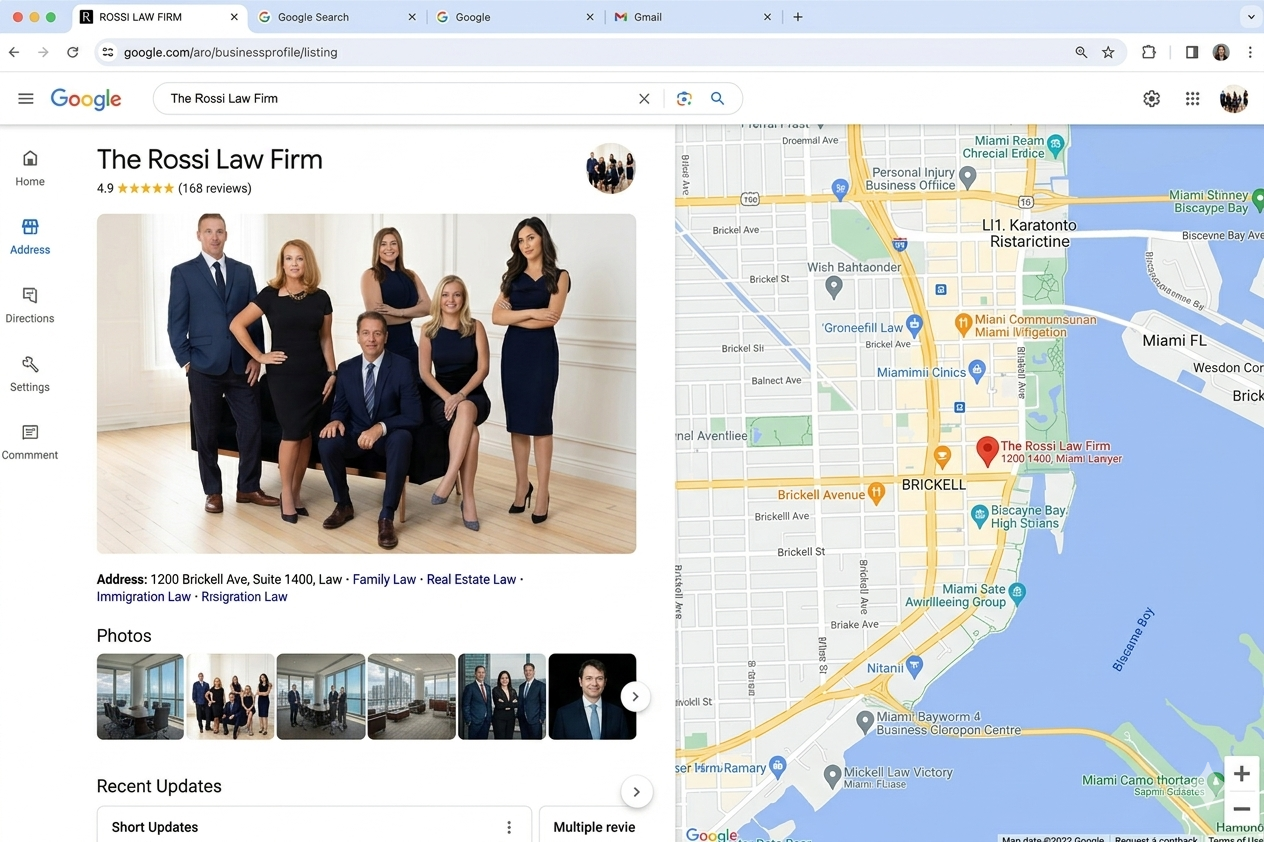Image resolution: width=1264 pixels, height=842 pixels.
Task: Click Brickell Avenue restaurant marker
Action: (x=877, y=492)
